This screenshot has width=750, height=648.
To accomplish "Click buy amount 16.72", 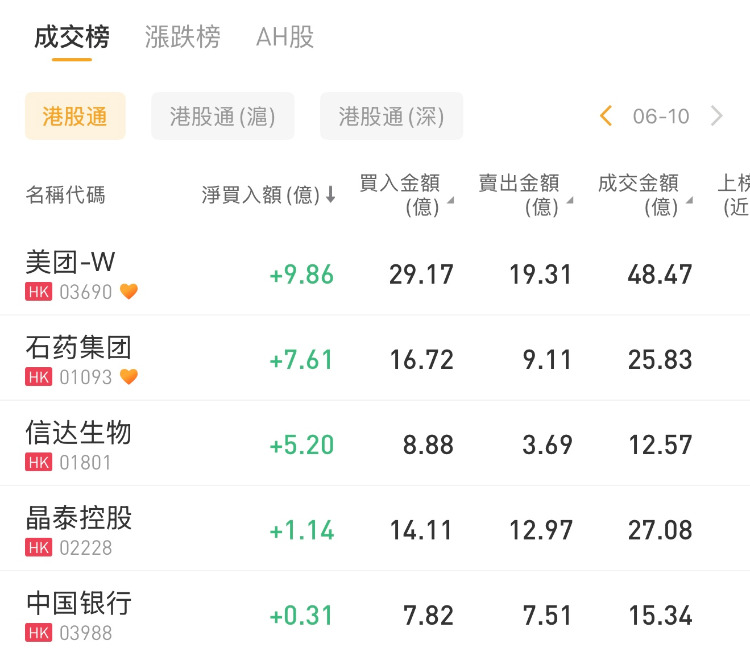I will 421,360.
